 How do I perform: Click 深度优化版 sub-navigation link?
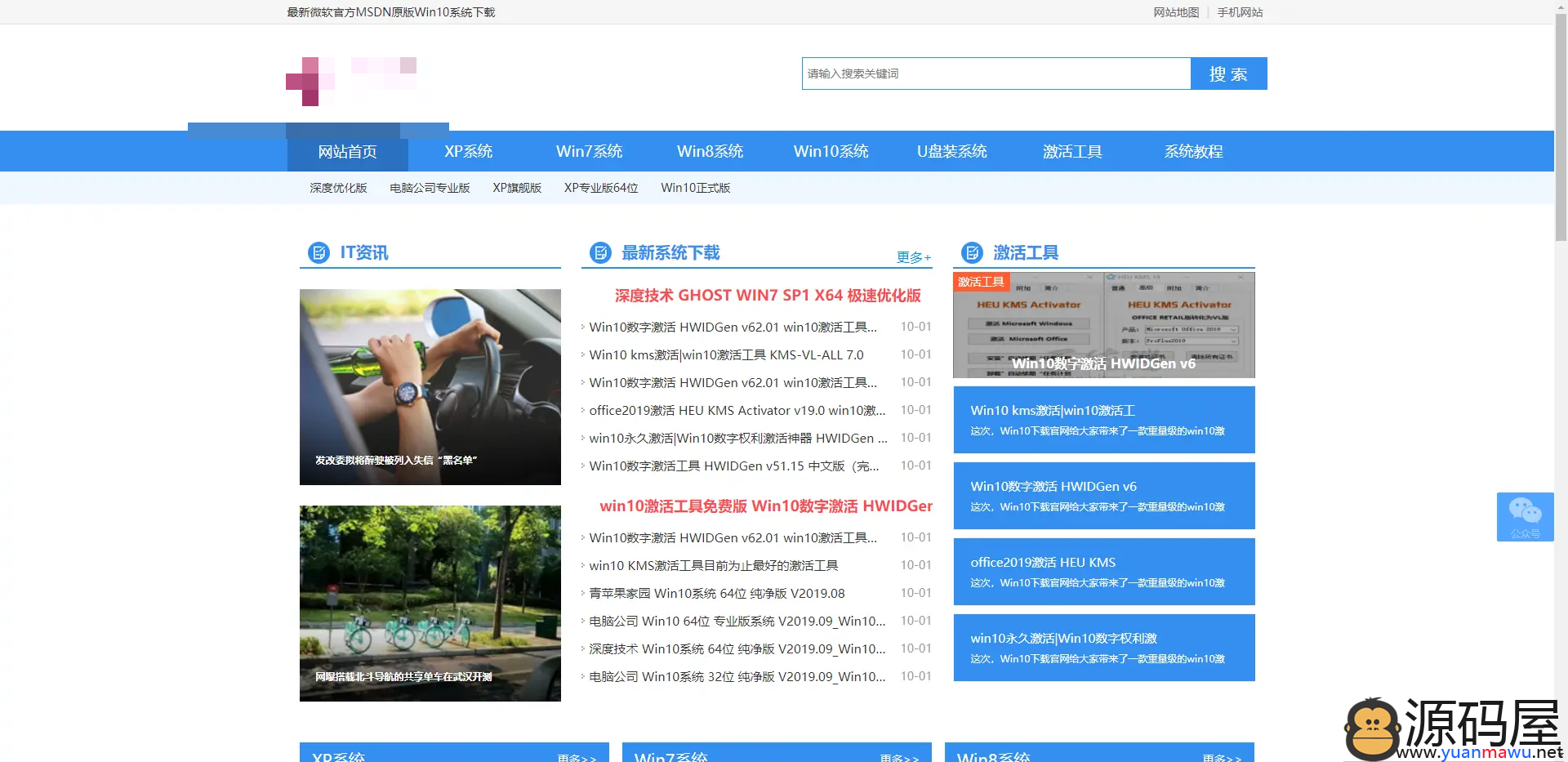pos(338,188)
